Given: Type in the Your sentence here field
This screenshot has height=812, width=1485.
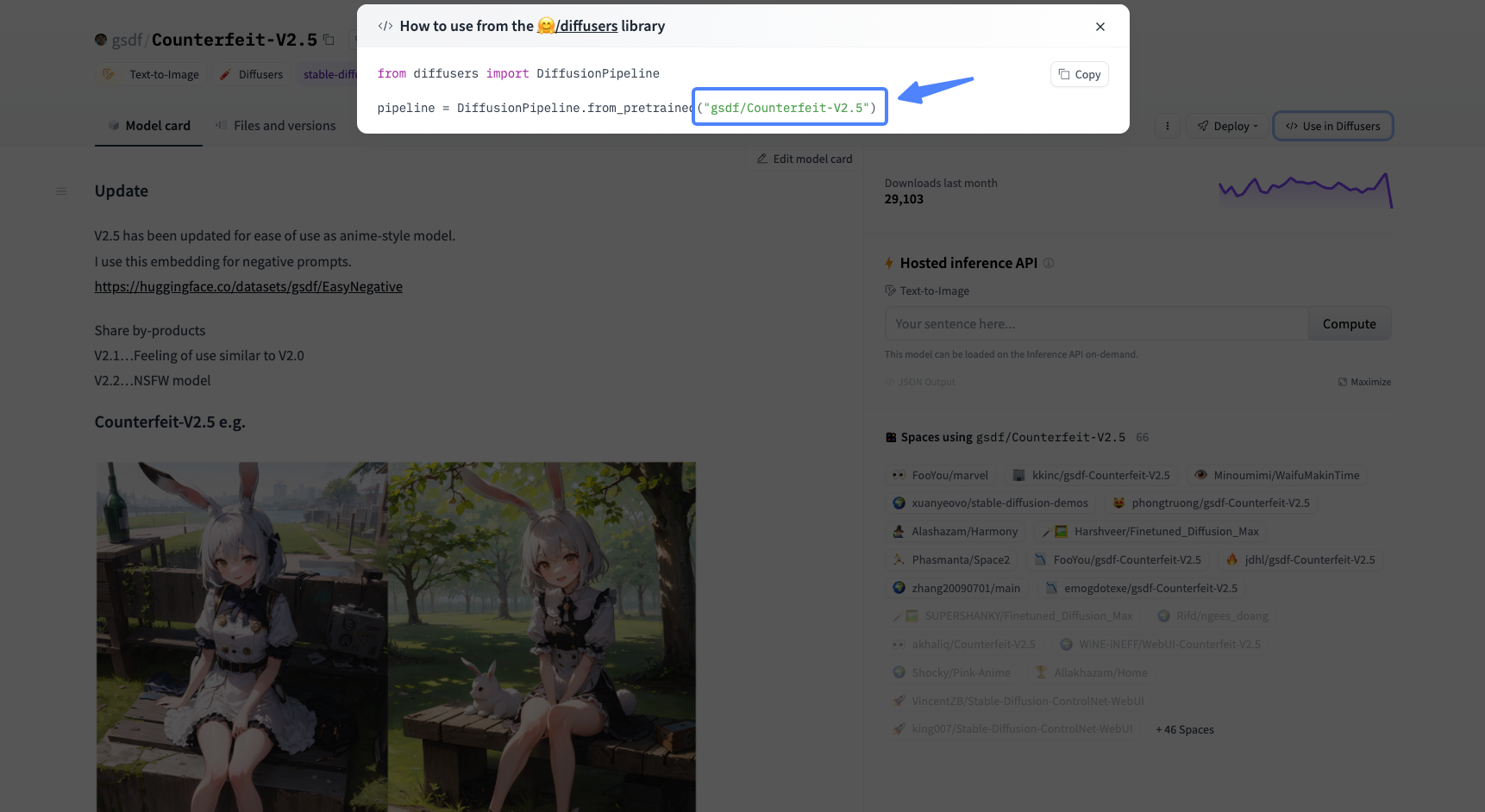Looking at the screenshot, I should point(1095,324).
